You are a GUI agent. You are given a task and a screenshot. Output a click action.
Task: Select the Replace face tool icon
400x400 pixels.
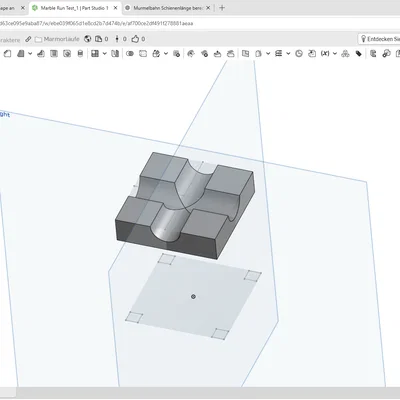[x=230, y=53]
